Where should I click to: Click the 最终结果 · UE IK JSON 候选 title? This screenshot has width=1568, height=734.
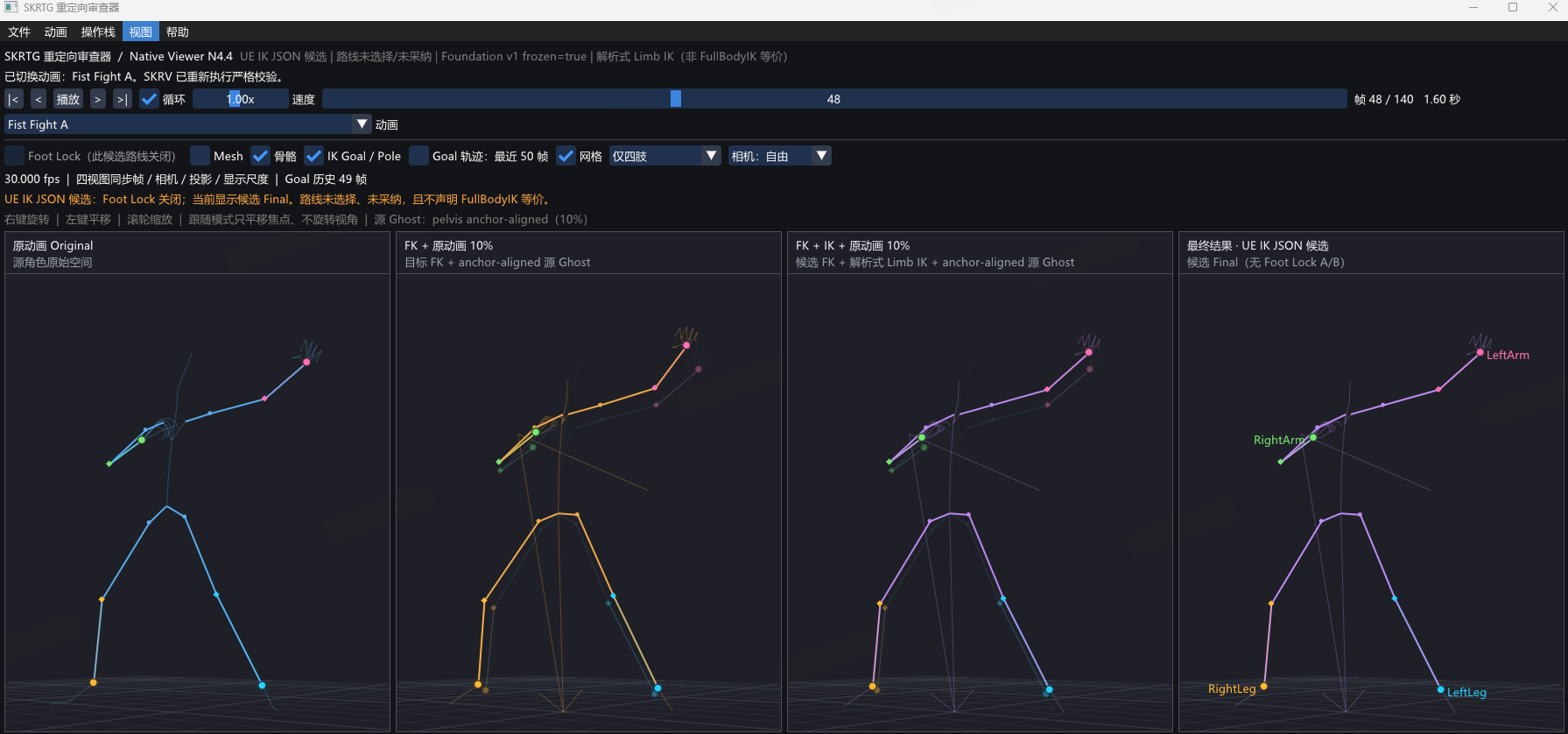[x=1257, y=245]
